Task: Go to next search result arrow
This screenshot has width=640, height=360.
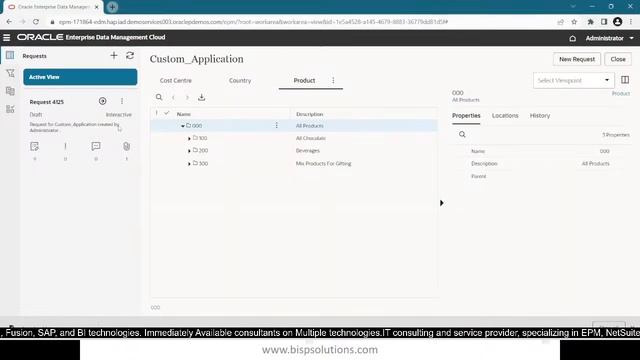Action: coord(187,97)
